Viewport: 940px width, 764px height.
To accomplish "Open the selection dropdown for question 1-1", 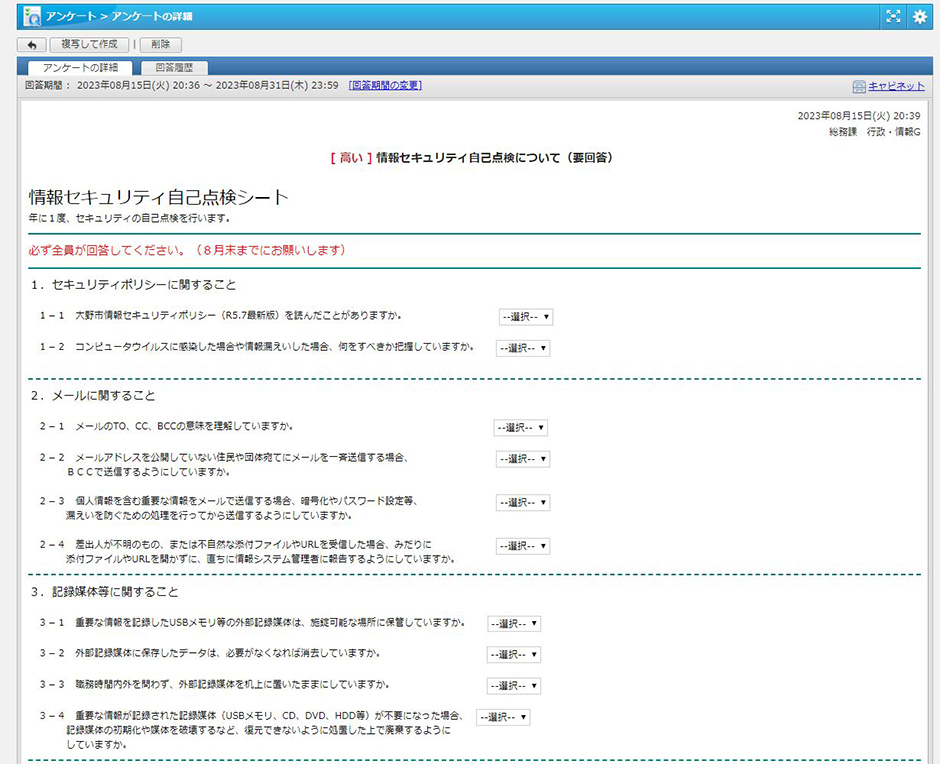I will click(525, 317).
